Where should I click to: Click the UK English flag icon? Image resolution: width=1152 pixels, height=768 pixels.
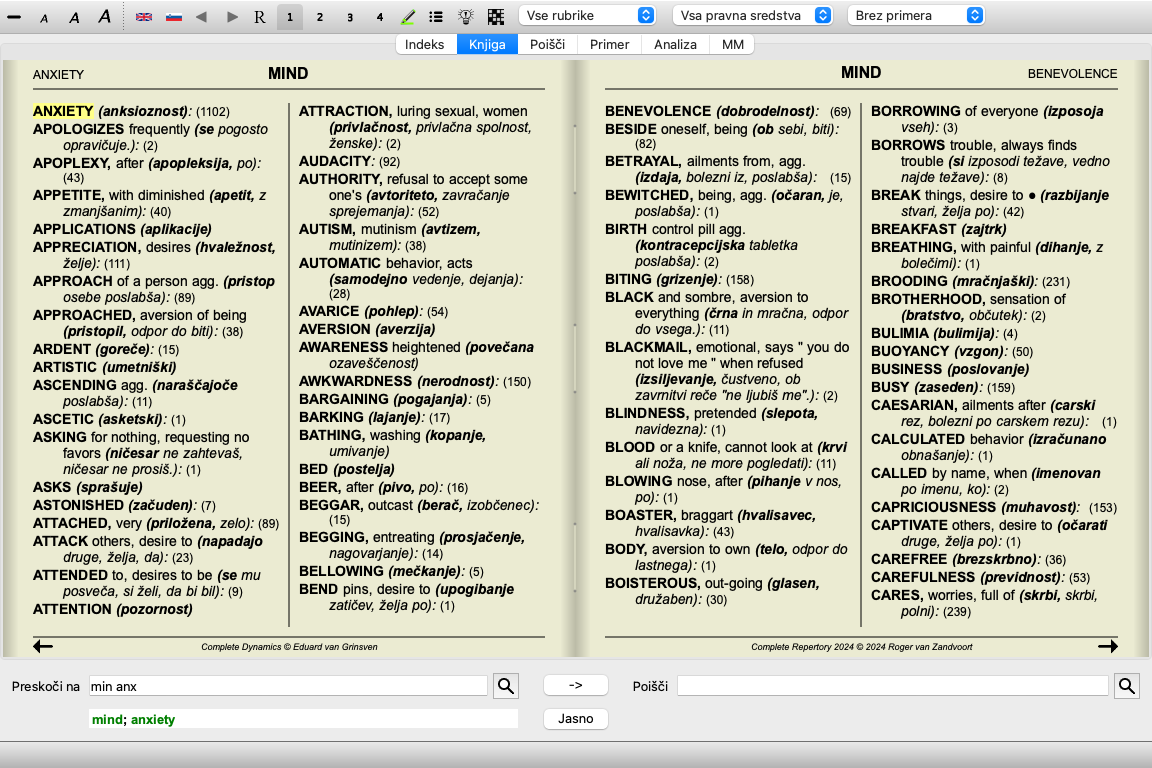144,17
